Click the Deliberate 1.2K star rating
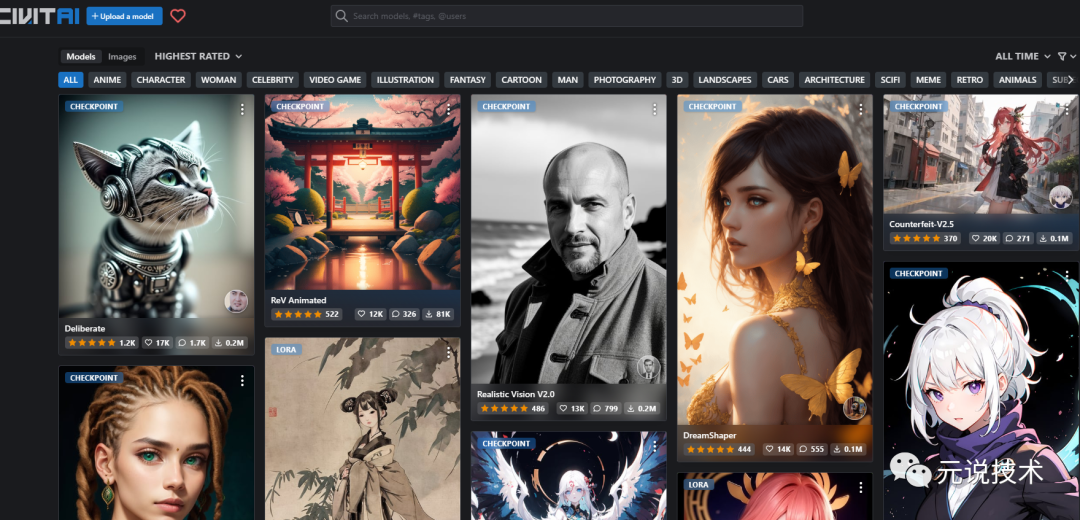 click(x=102, y=342)
